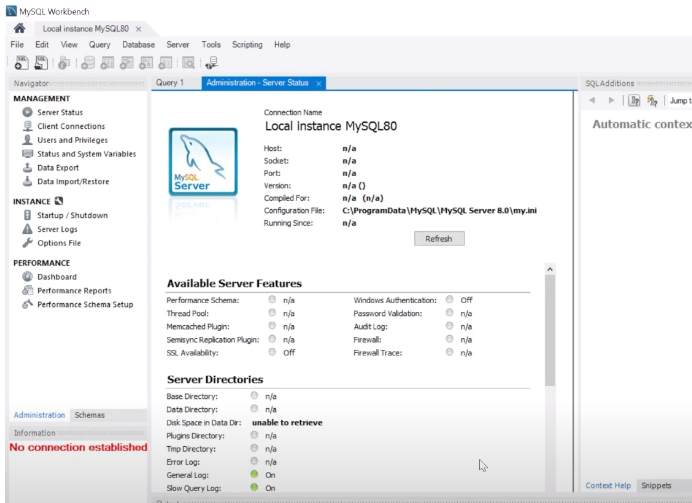Screen dimensions: 692x503
Task: Click Status and System Variables icon
Action: pyautogui.click(x=27, y=154)
